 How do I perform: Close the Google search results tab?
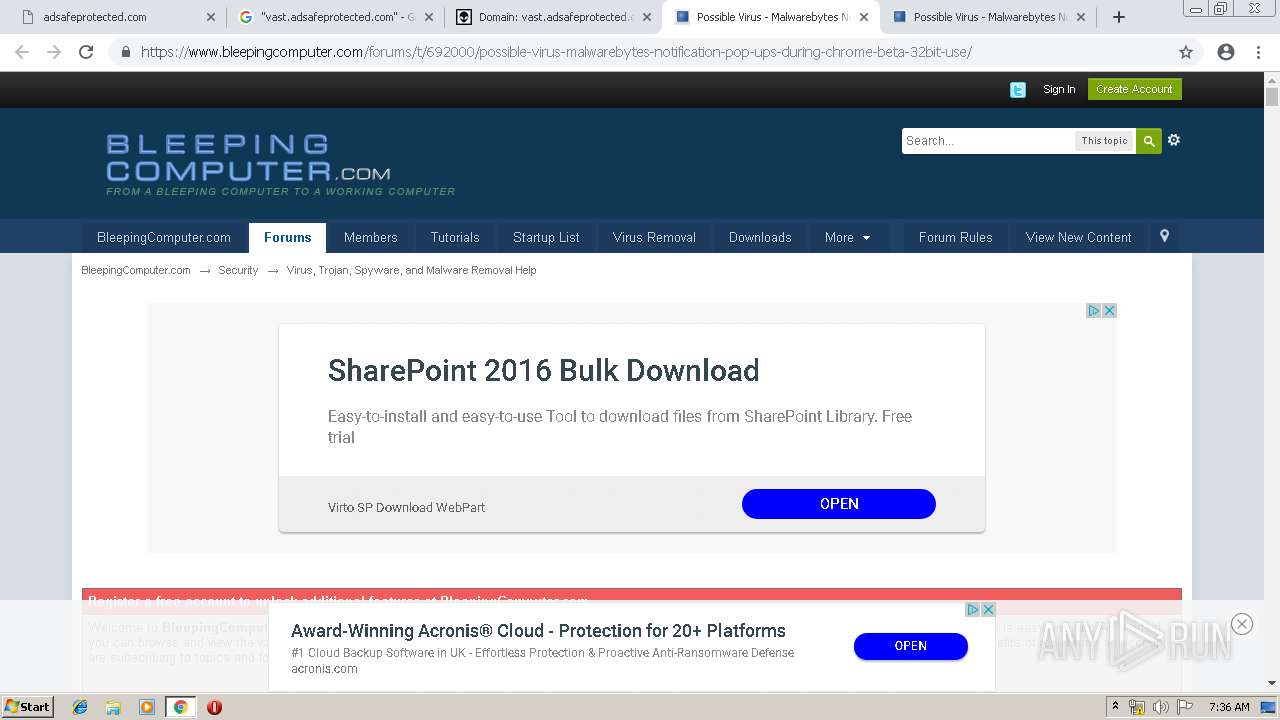click(429, 17)
